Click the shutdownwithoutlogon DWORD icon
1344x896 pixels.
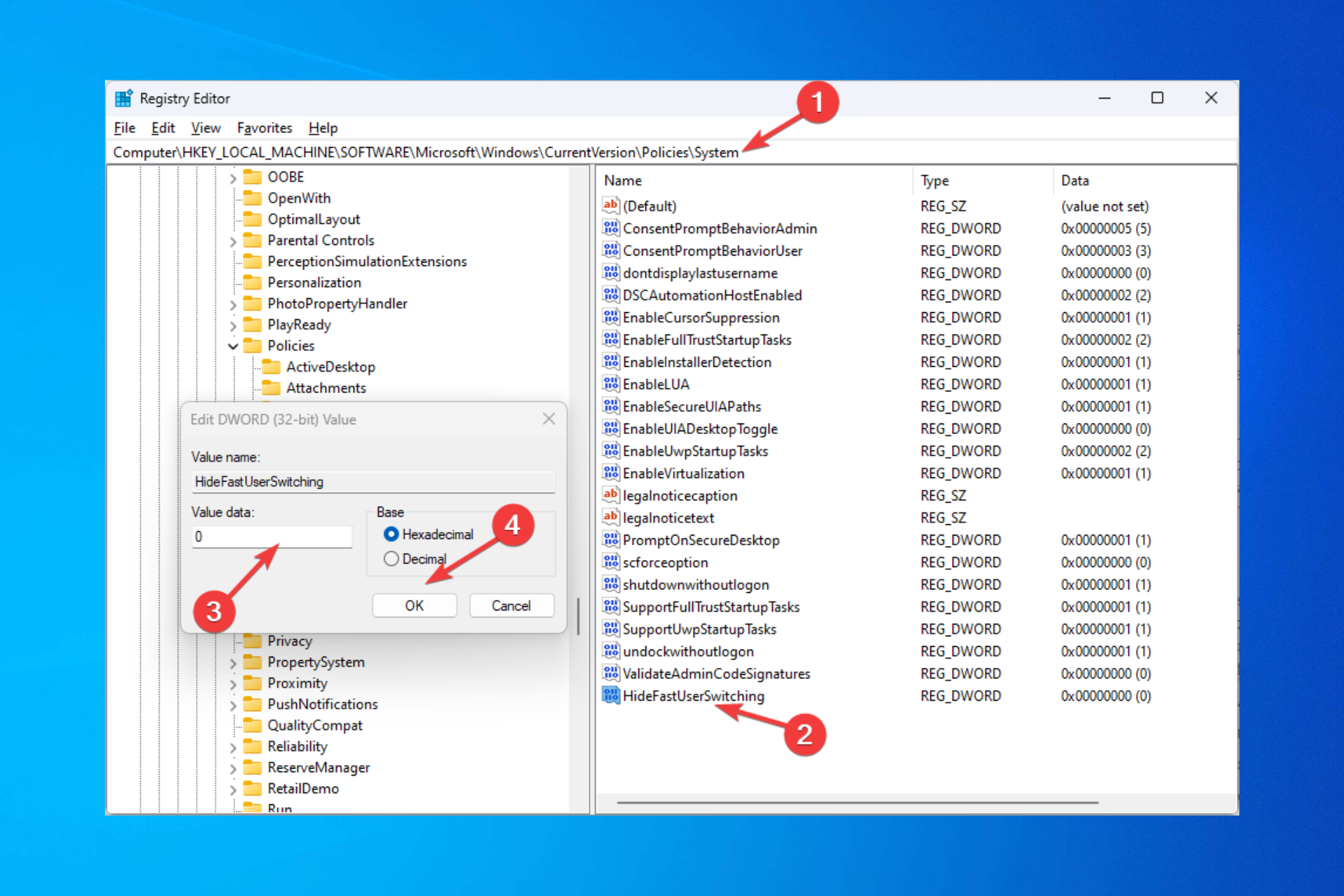(610, 584)
